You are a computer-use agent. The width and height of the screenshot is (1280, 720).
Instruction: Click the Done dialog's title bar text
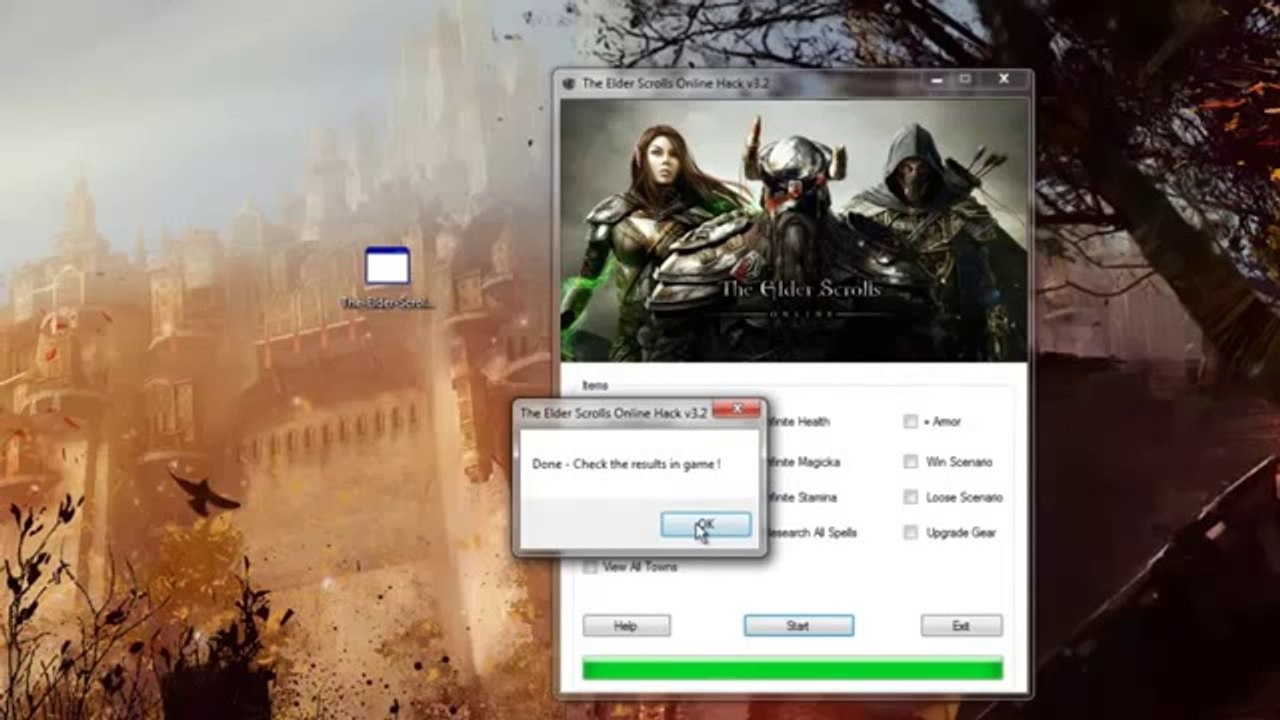[613, 412]
